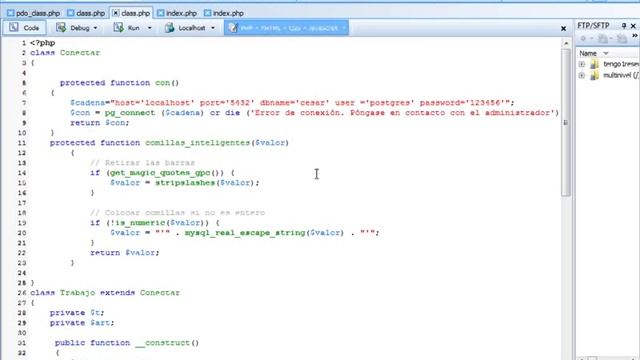Switch to the pdo_class.php tab

click(x=33, y=13)
